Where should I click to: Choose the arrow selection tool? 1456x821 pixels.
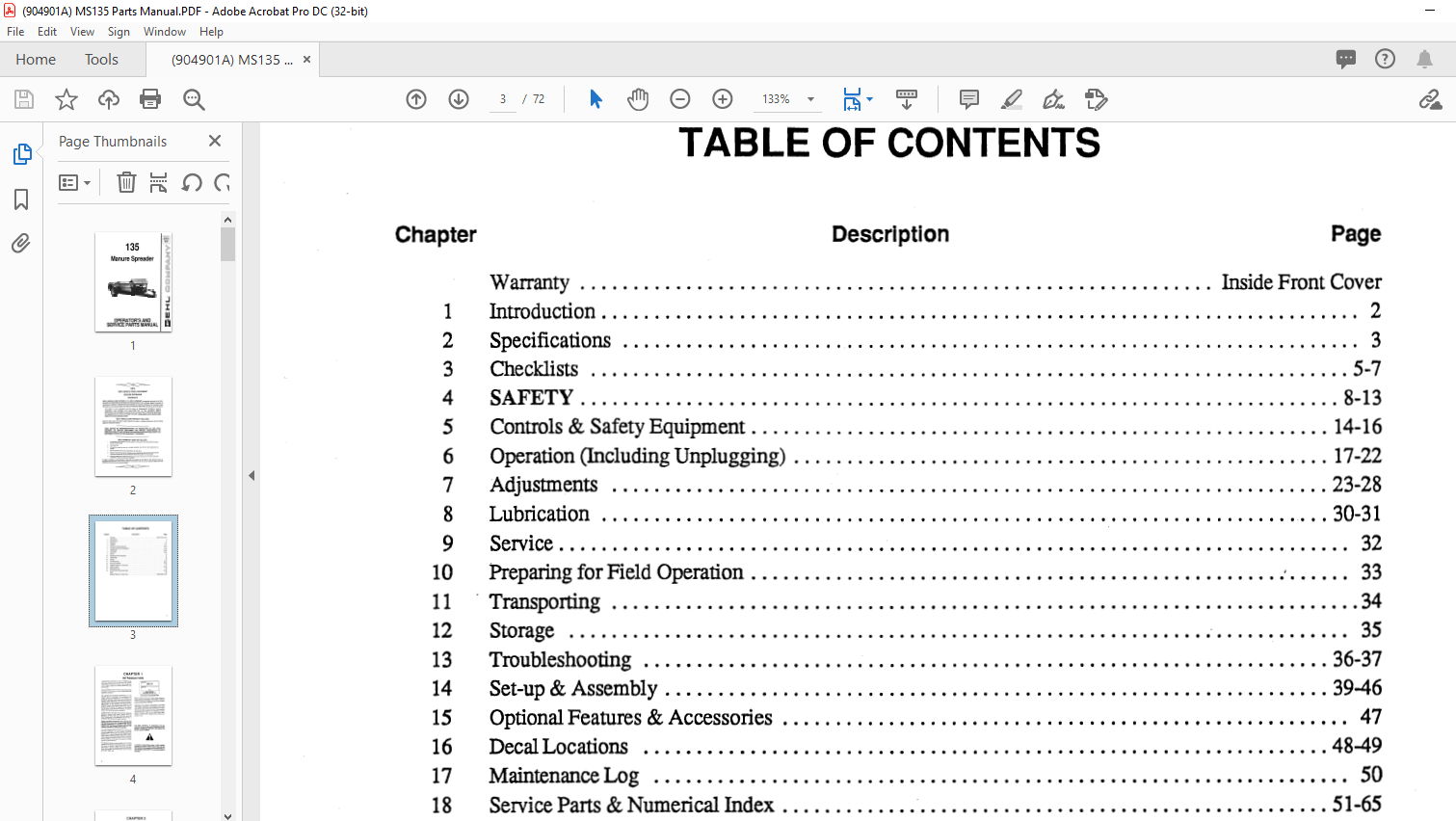(596, 99)
